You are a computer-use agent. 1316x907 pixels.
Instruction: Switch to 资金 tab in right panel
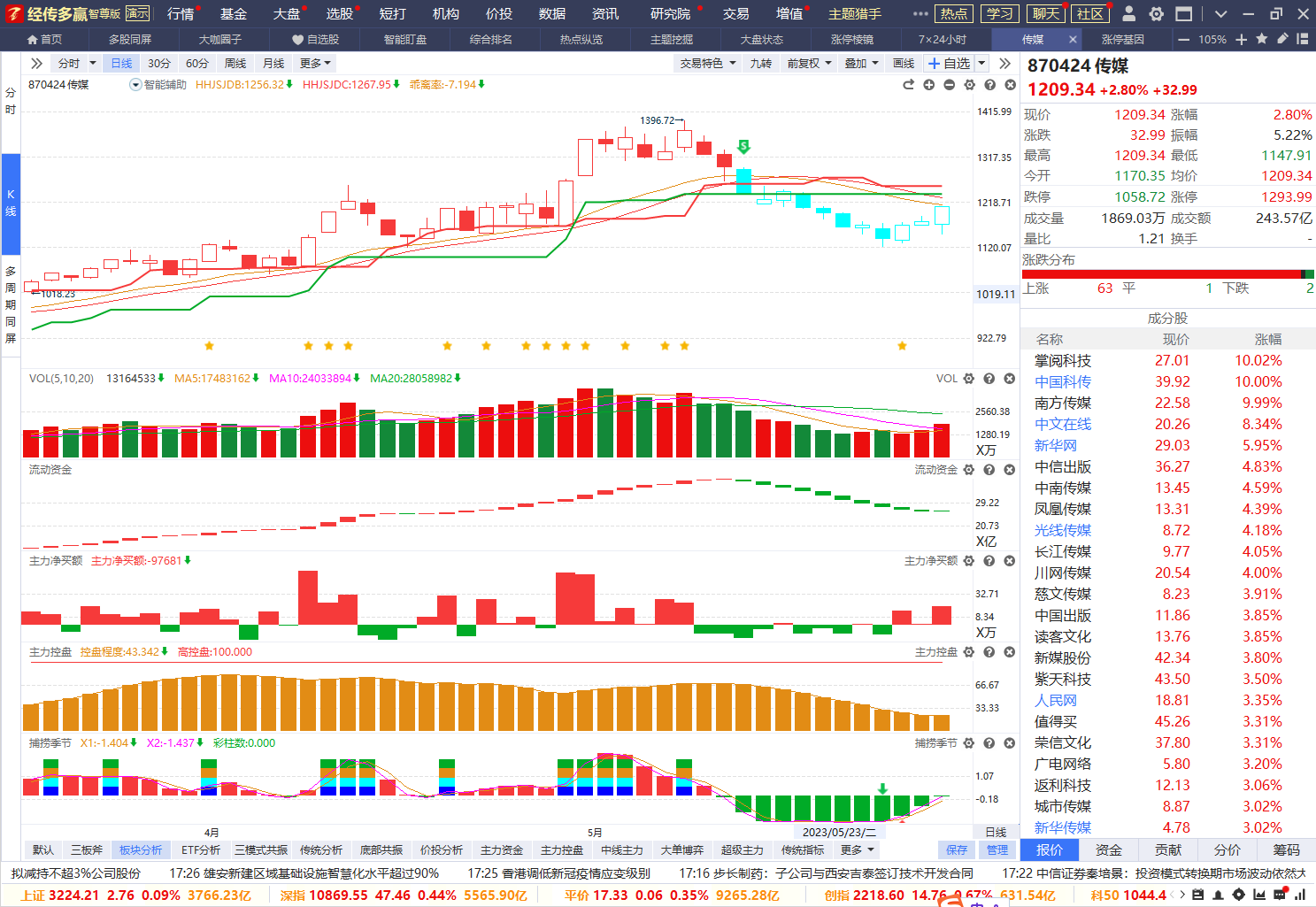[1109, 849]
